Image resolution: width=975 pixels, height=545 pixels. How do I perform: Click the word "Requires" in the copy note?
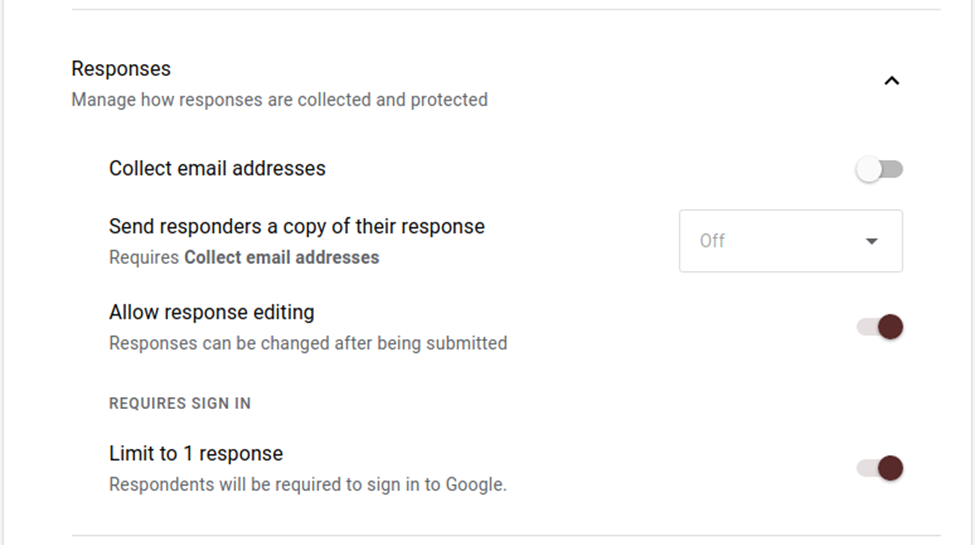click(x=144, y=257)
